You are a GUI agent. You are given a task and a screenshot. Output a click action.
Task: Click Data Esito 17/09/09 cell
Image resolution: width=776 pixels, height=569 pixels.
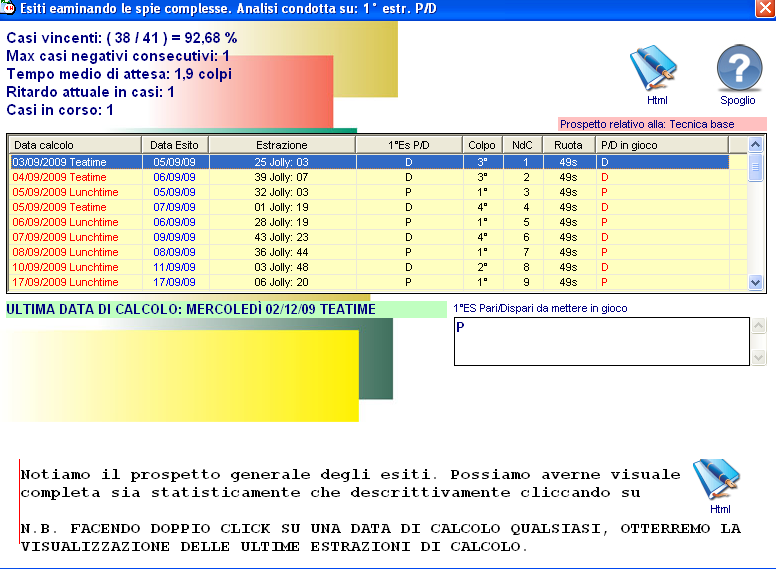coord(175,282)
